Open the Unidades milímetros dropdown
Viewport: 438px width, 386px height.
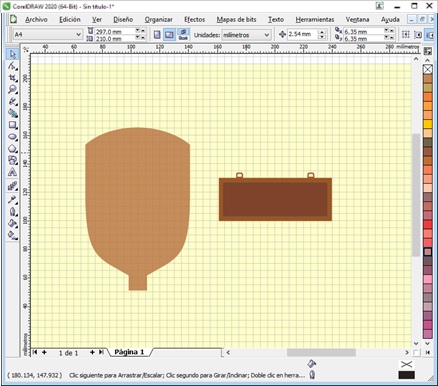click(267, 35)
